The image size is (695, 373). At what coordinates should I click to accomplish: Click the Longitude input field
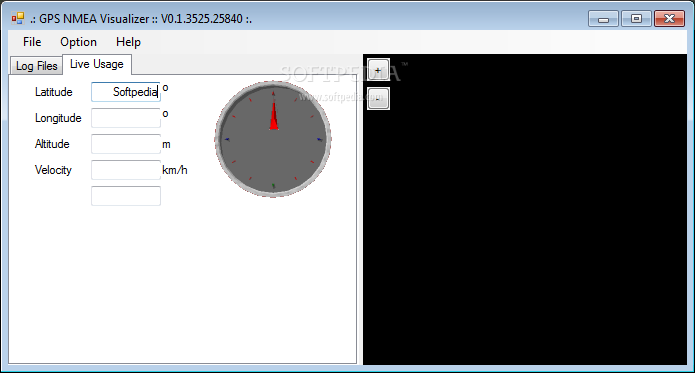tap(126, 118)
